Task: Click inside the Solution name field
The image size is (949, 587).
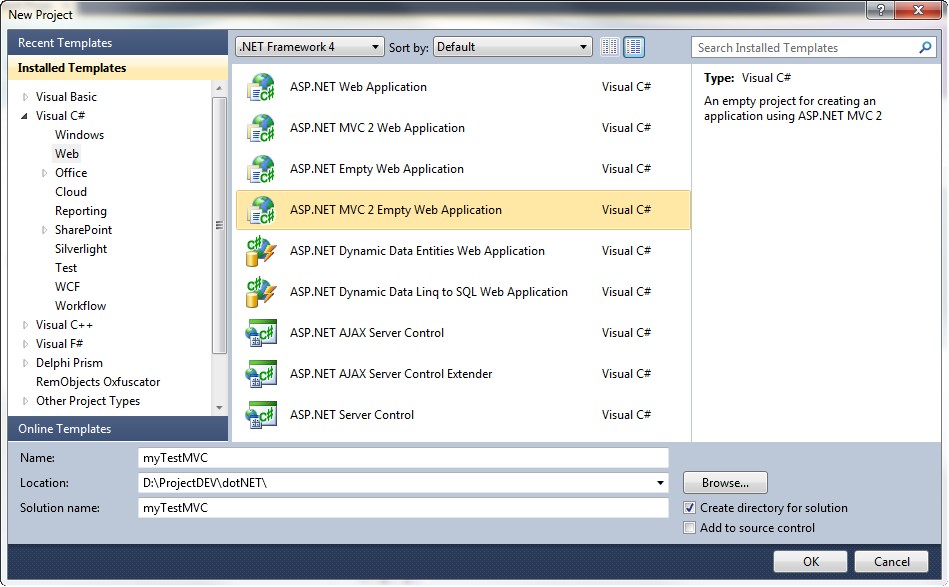Action: coord(400,507)
